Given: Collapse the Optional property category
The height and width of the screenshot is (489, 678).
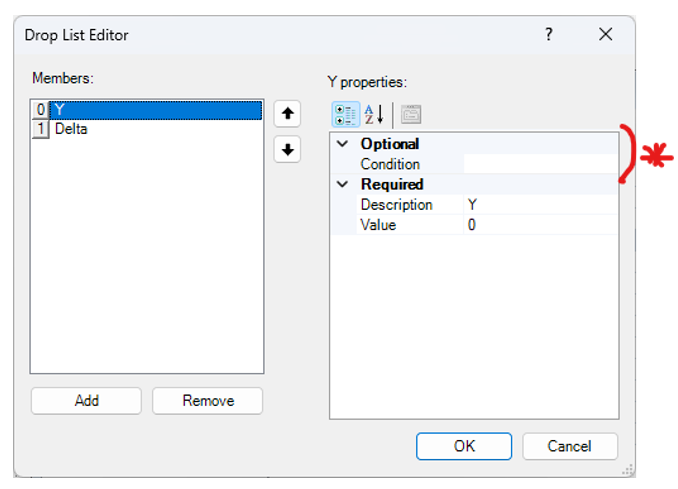Looking at the screenshot, I should point(343,144).
